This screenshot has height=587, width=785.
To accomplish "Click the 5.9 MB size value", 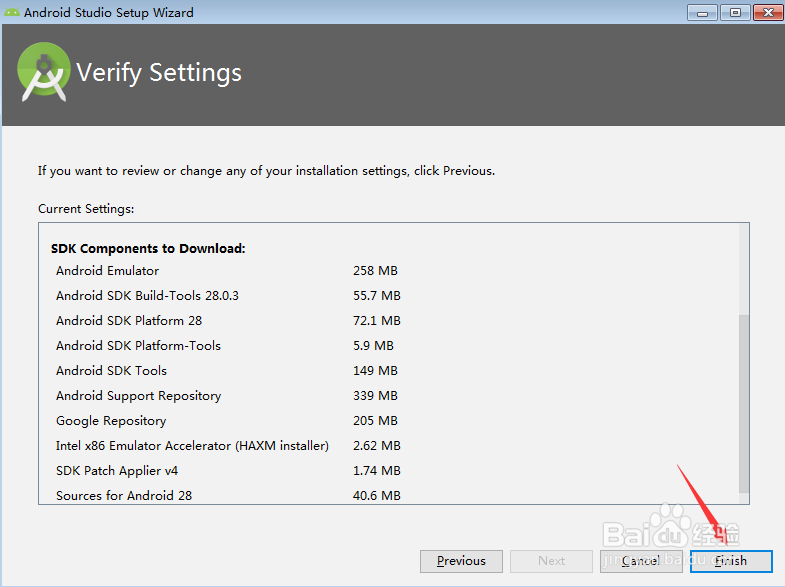I will click(373, 346).
